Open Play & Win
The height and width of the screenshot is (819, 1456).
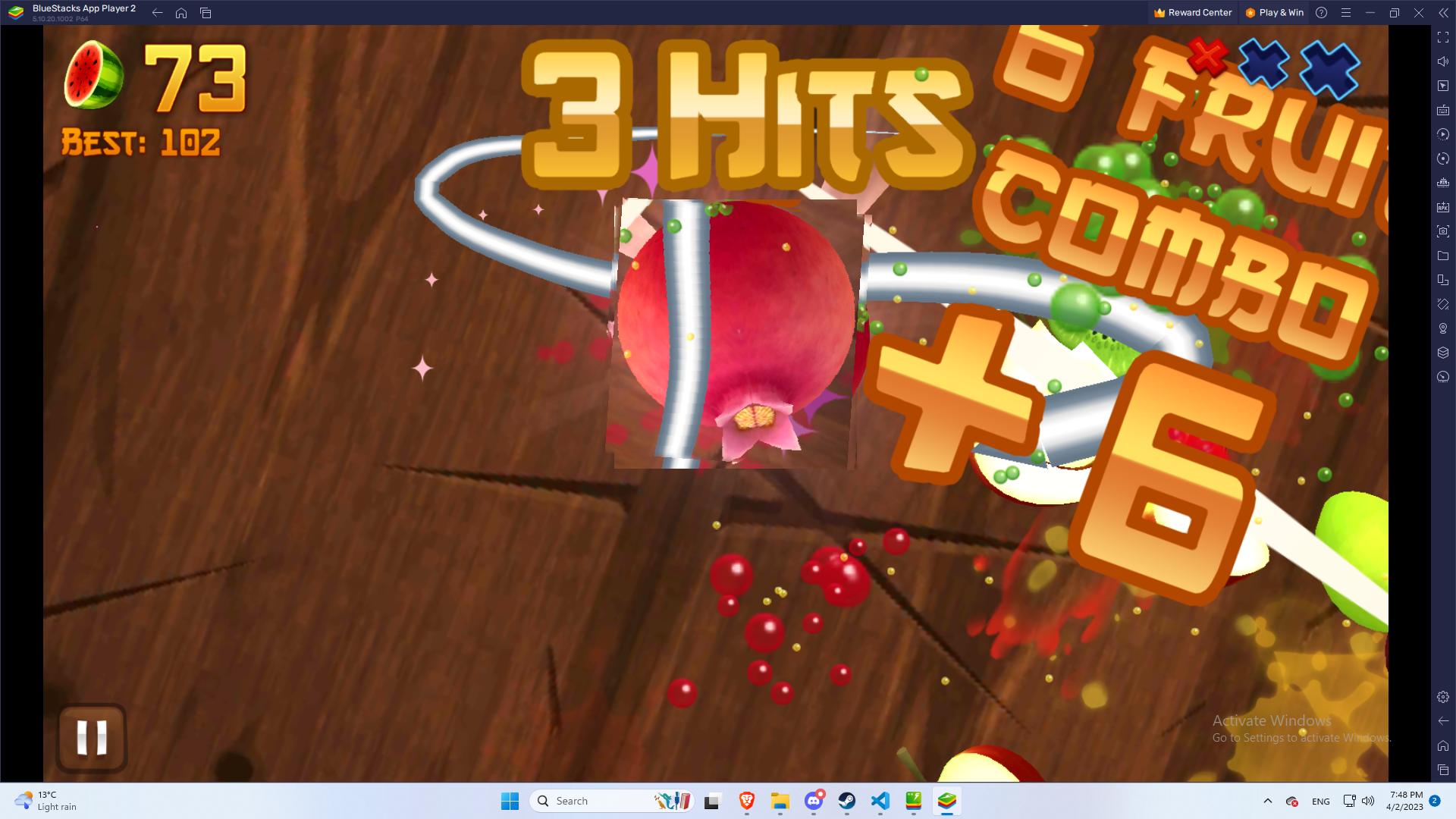coord(1275,12)
